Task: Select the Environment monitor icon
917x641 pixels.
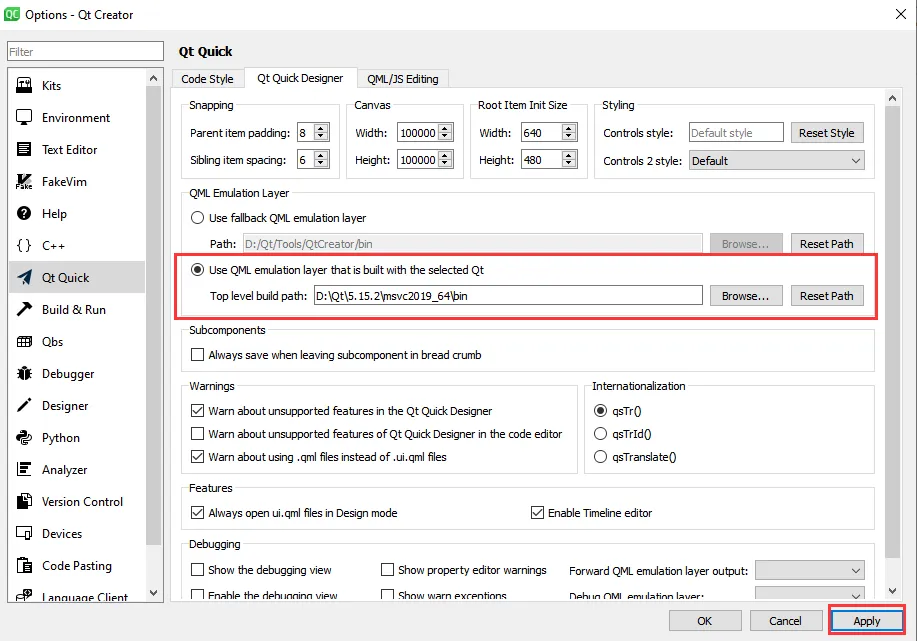Action: tap(24, 118)
